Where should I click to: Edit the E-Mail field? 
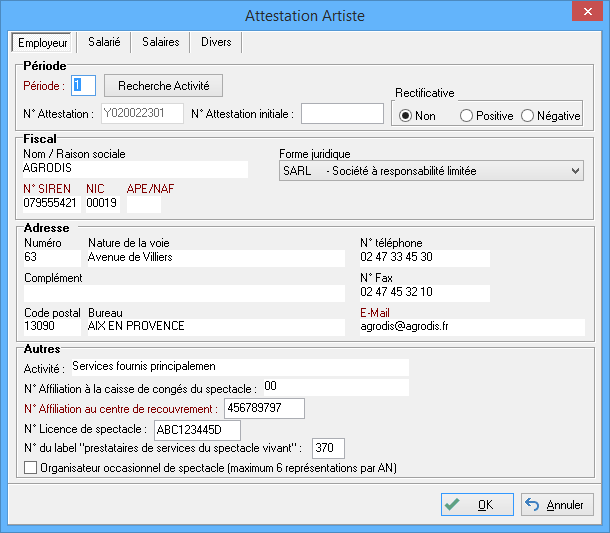click(472, 327)
